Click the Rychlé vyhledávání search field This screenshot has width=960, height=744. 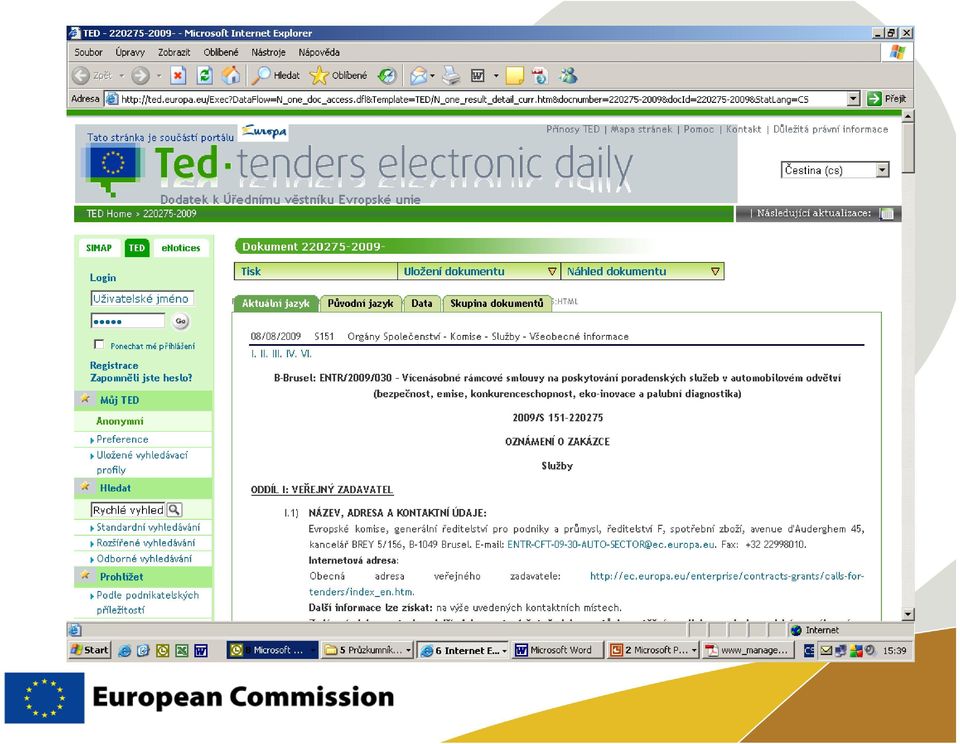(129, 509)
